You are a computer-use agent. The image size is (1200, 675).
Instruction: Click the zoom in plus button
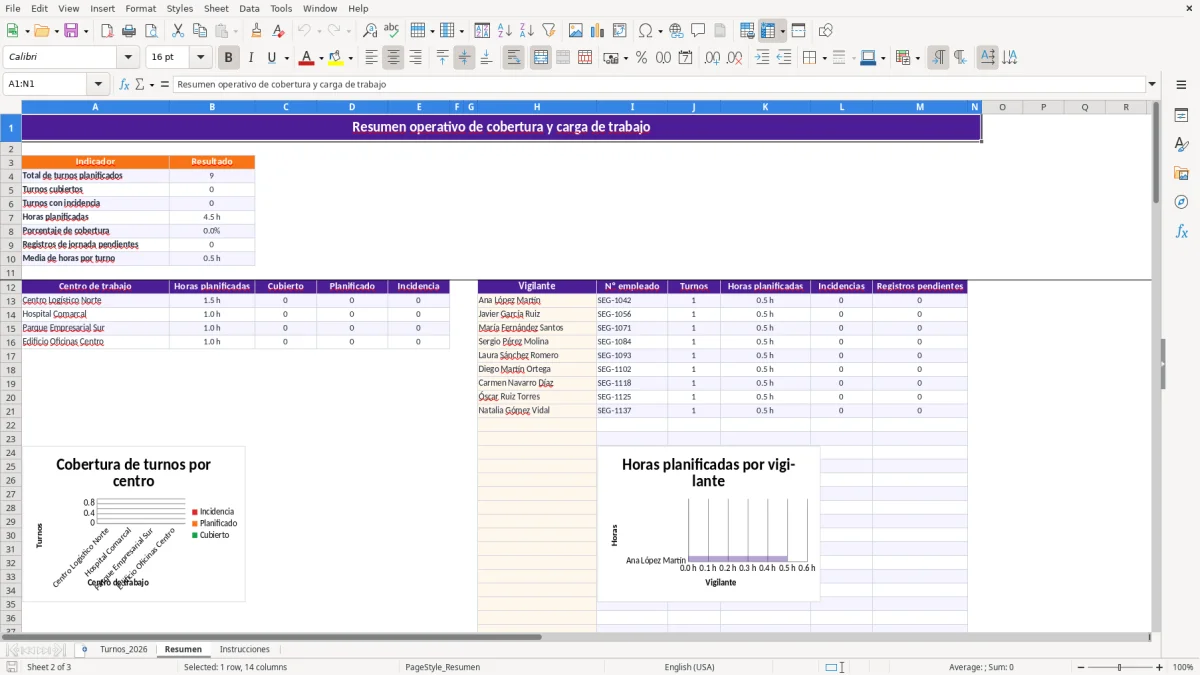(1159, 667)
